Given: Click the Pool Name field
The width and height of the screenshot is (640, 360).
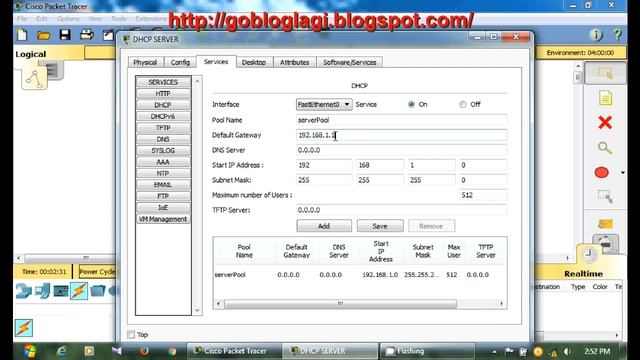Looking at the screenshot, I should click(x=402, y=120).
